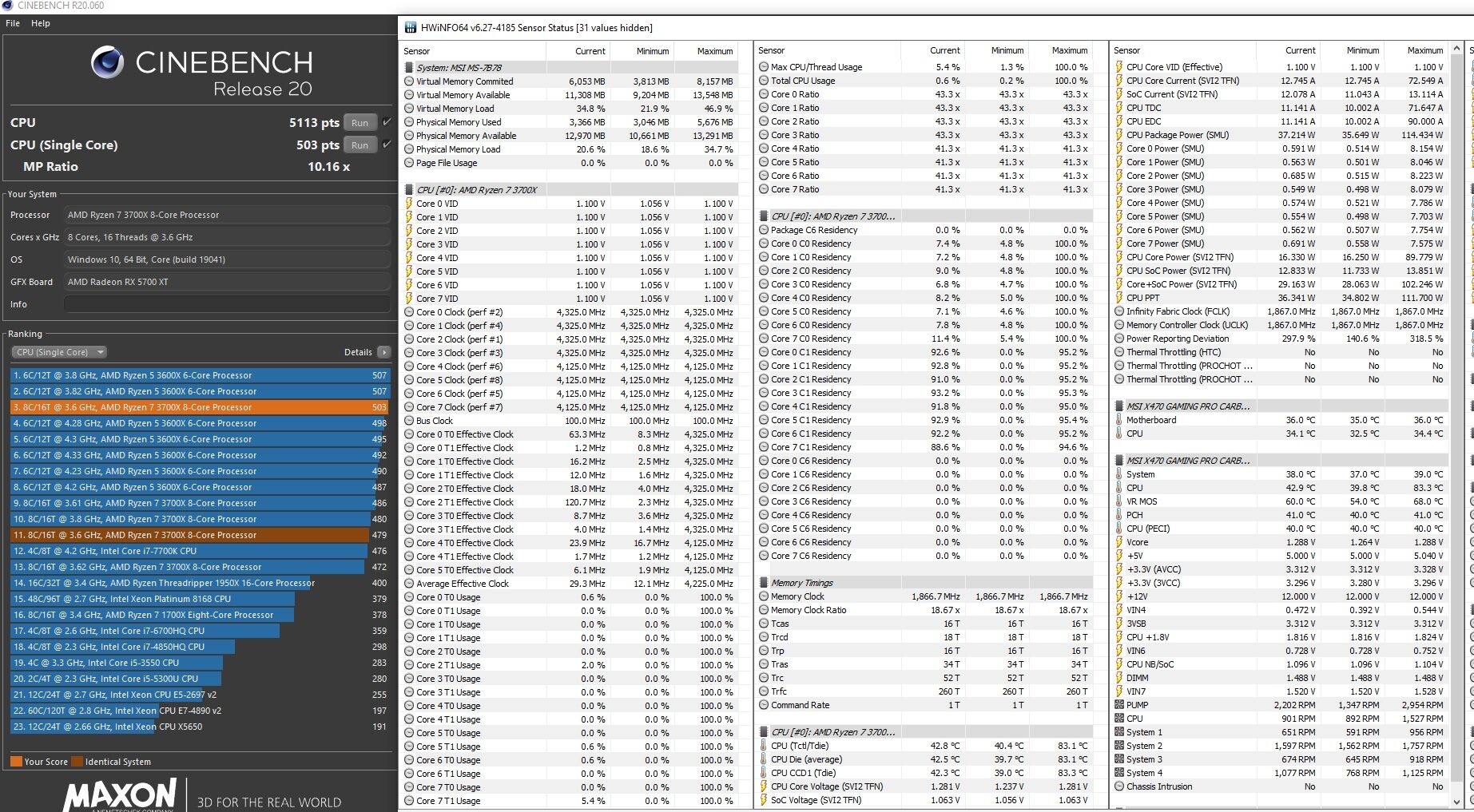This screenshot has height=812, width=1474.
Task: Select the CPU Core Voltage (SVI2 TFN) icon
Action: (x=764, y=786)
